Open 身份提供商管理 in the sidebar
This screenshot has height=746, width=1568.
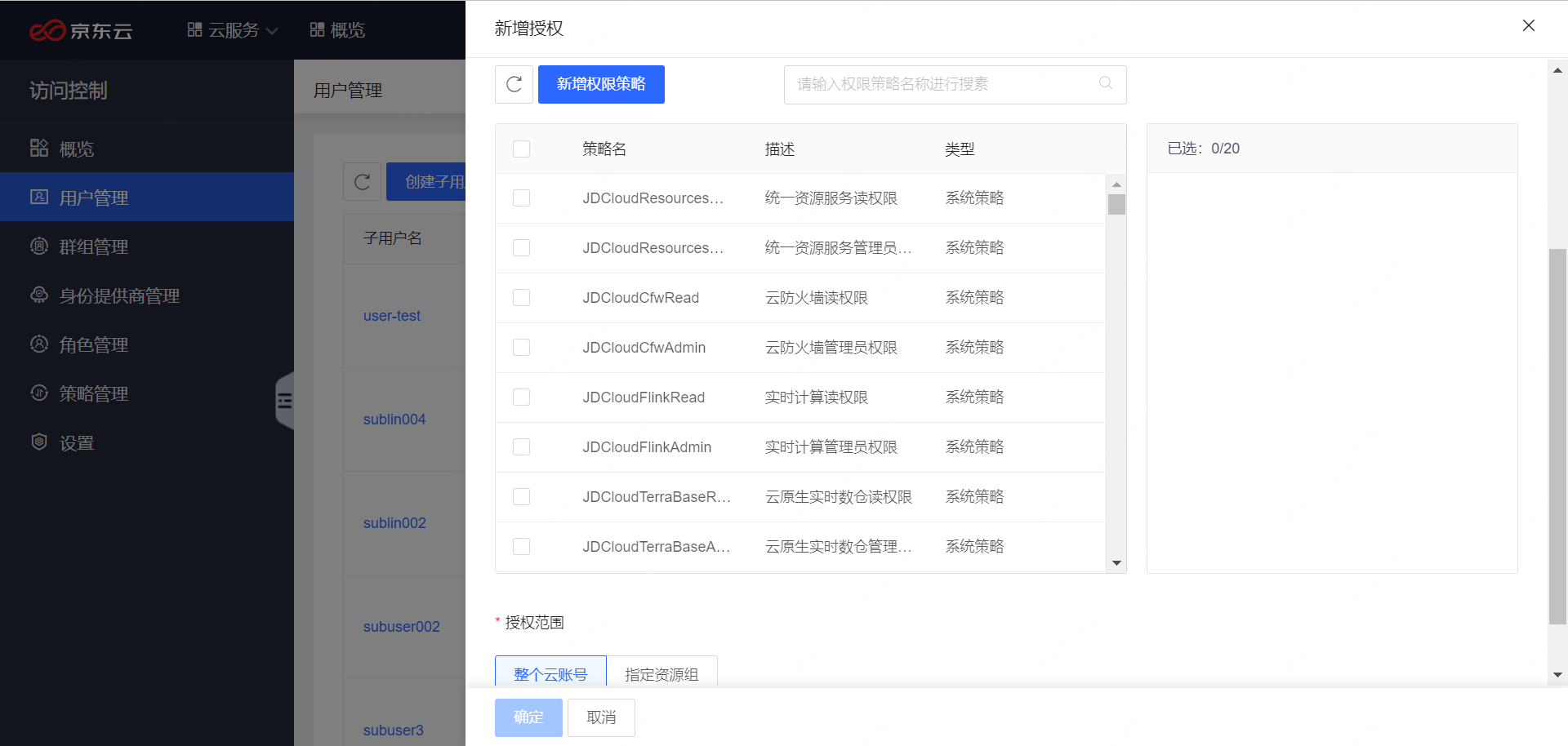(147, 295)
